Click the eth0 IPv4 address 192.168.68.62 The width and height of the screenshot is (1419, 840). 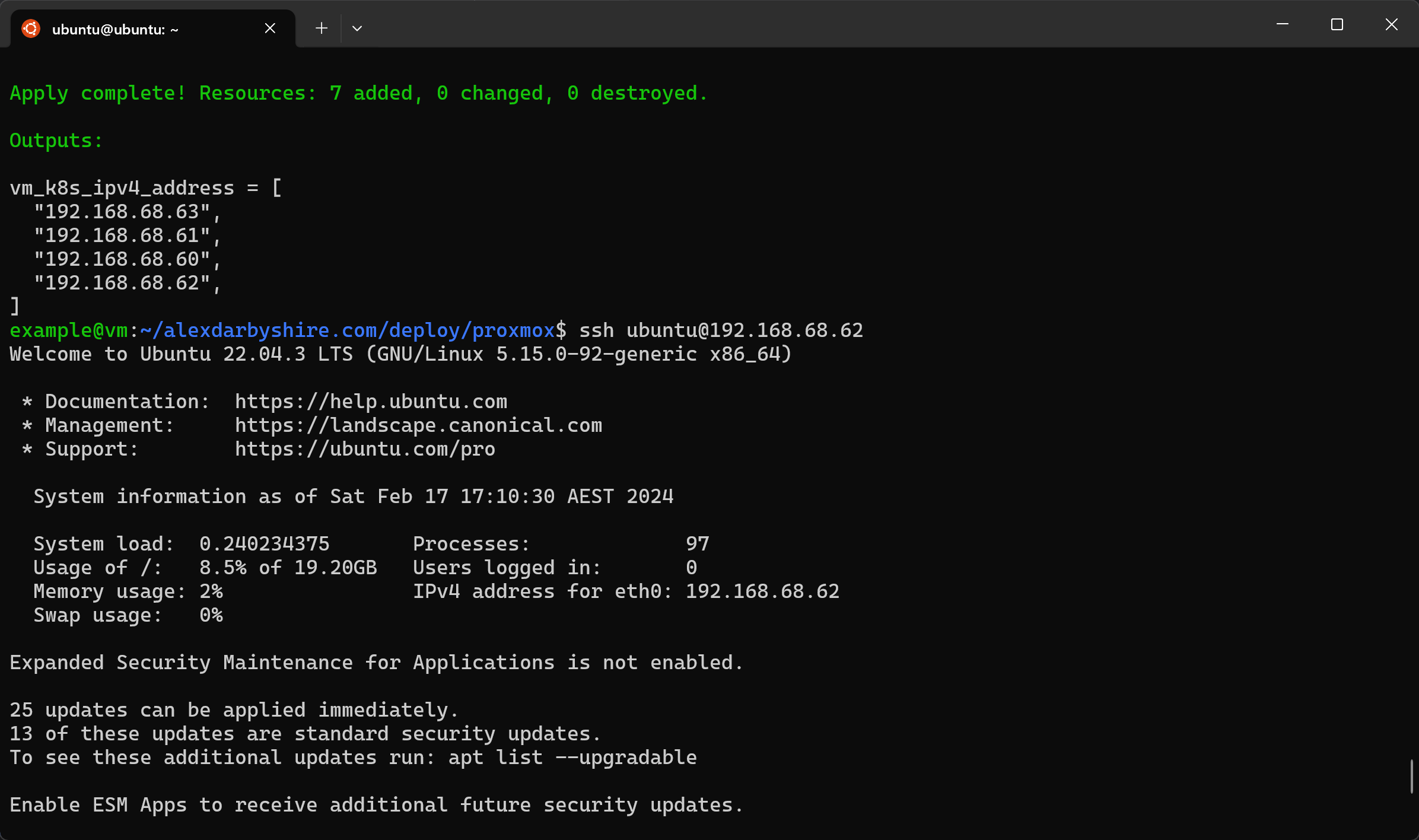coord(763,591)
